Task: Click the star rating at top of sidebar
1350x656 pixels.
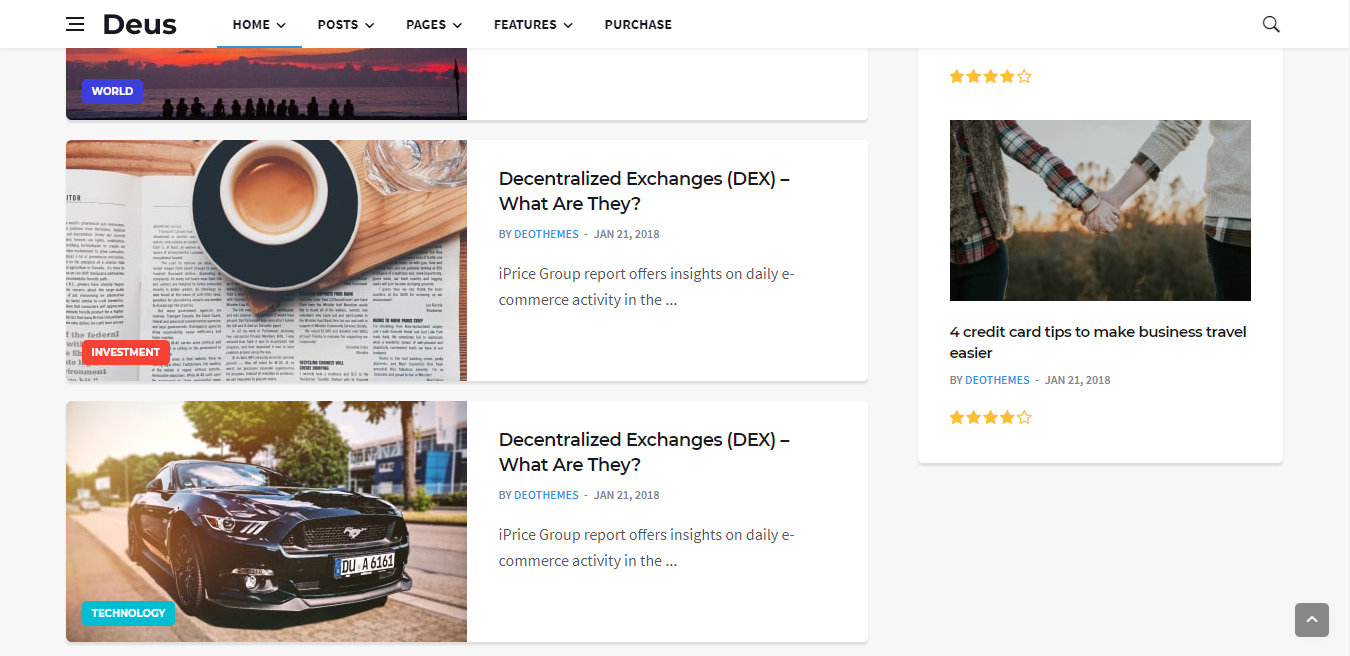Action: 989,76
